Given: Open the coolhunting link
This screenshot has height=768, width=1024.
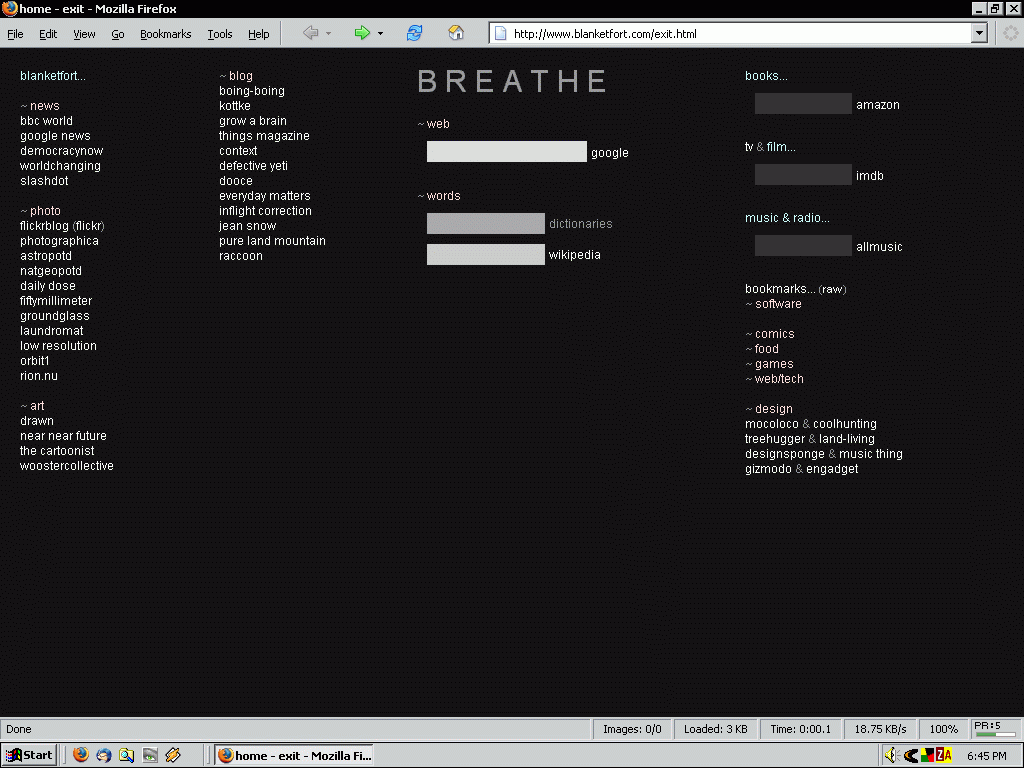Looking at the screenshot, I should [844, 424].
